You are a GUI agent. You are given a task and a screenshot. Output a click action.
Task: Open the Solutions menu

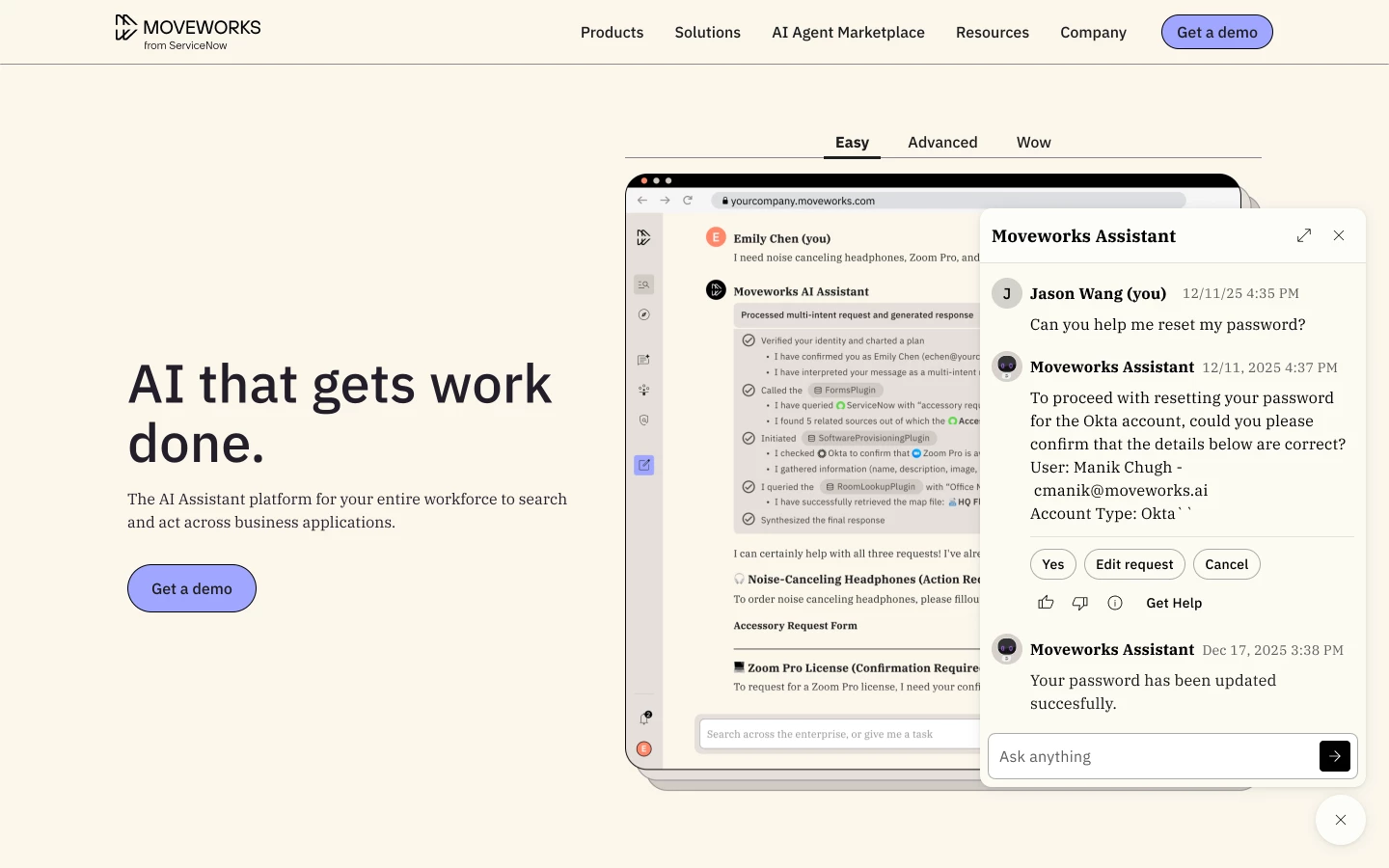tap(708, 32)
